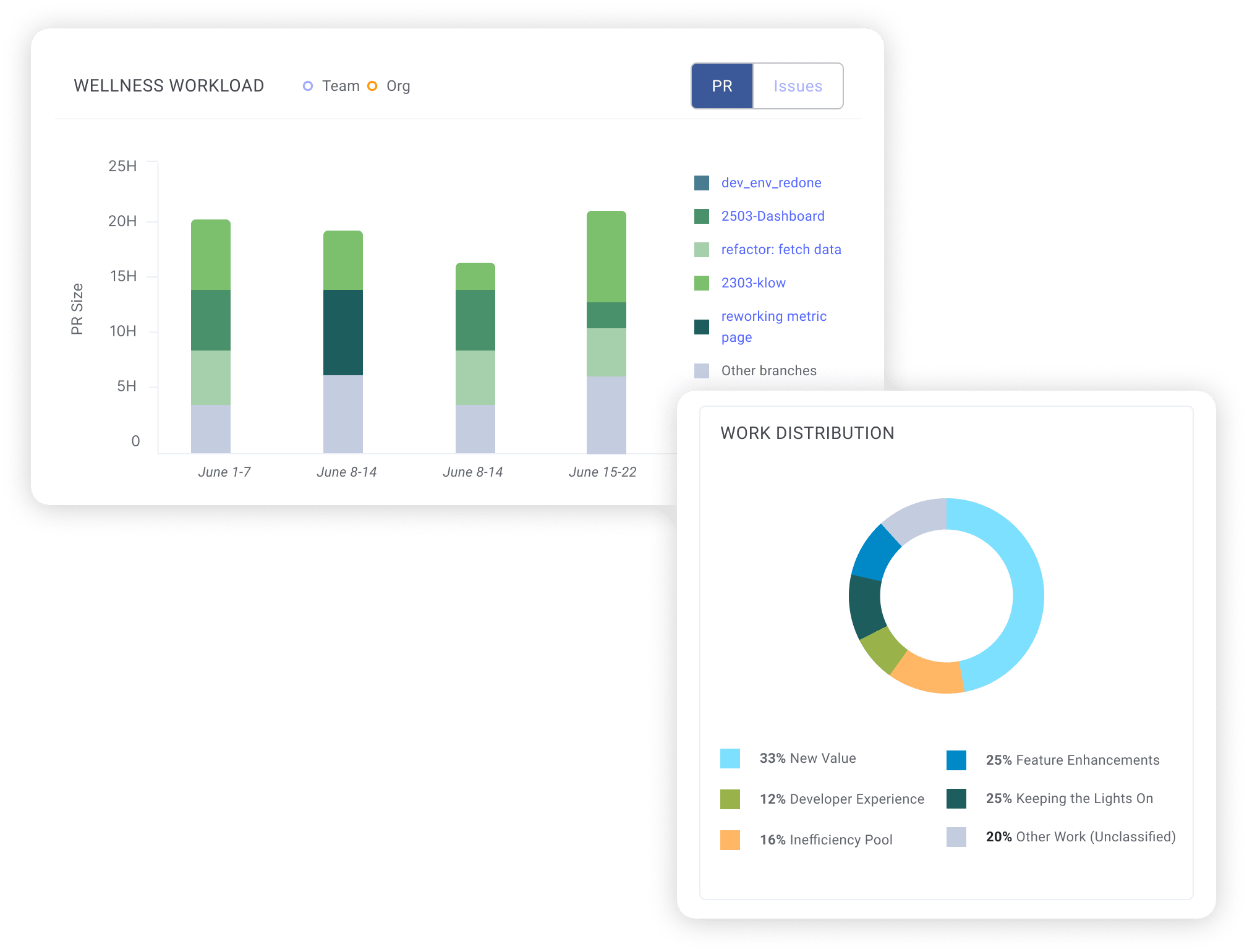Click the 16% Inefficiency Pool label
Image resolution: width=1247 pixels, height=952 pixels.
click(x=826, y=840)
